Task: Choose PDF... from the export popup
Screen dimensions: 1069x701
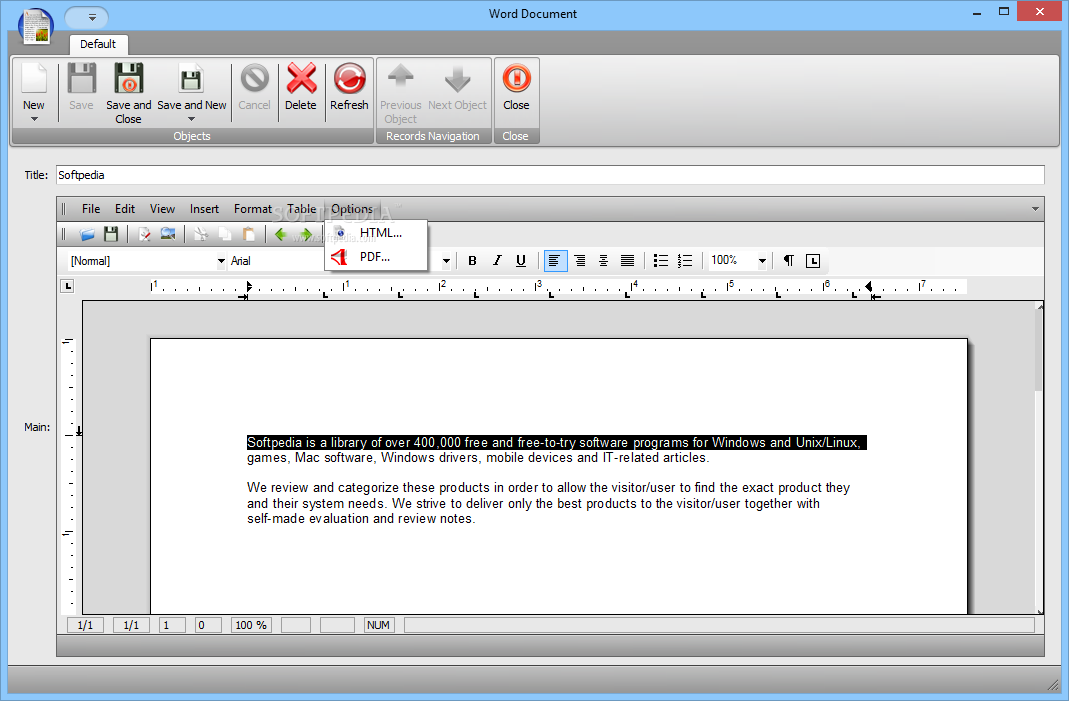Action: (x=376, y=257)
